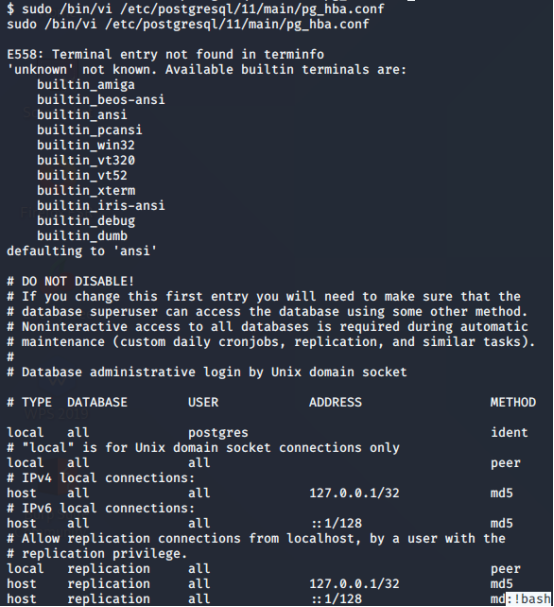Click the "defaulting to 'ansi'" message
This screenshot has width=554, height=607.
click(82, 251)
